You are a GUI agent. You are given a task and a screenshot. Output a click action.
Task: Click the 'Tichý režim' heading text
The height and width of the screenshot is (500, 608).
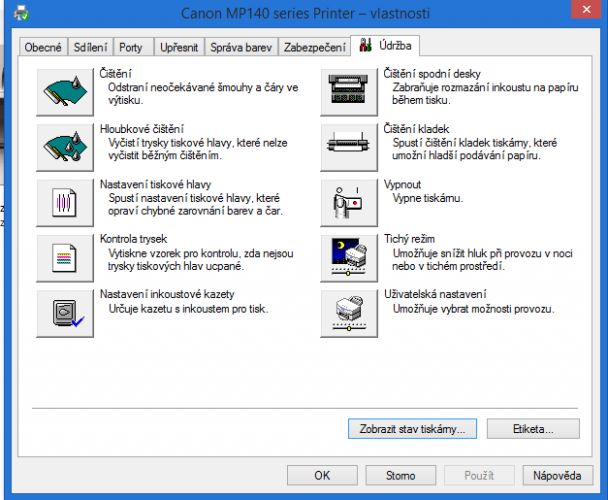point(409,239)
